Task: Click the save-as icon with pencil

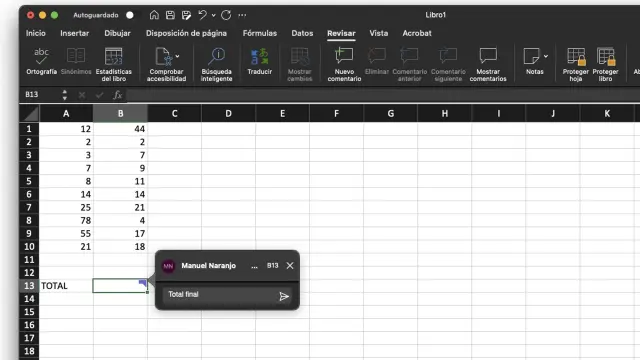Action: pos(186,15)
